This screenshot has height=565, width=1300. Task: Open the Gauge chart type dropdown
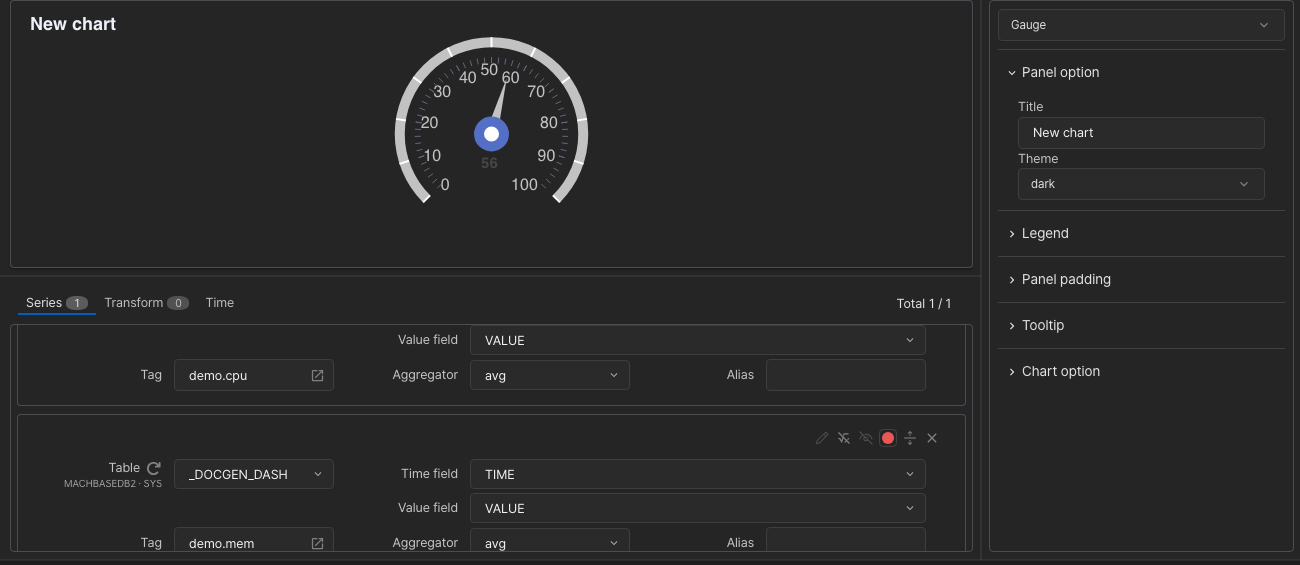click(x=1141, y=25)
